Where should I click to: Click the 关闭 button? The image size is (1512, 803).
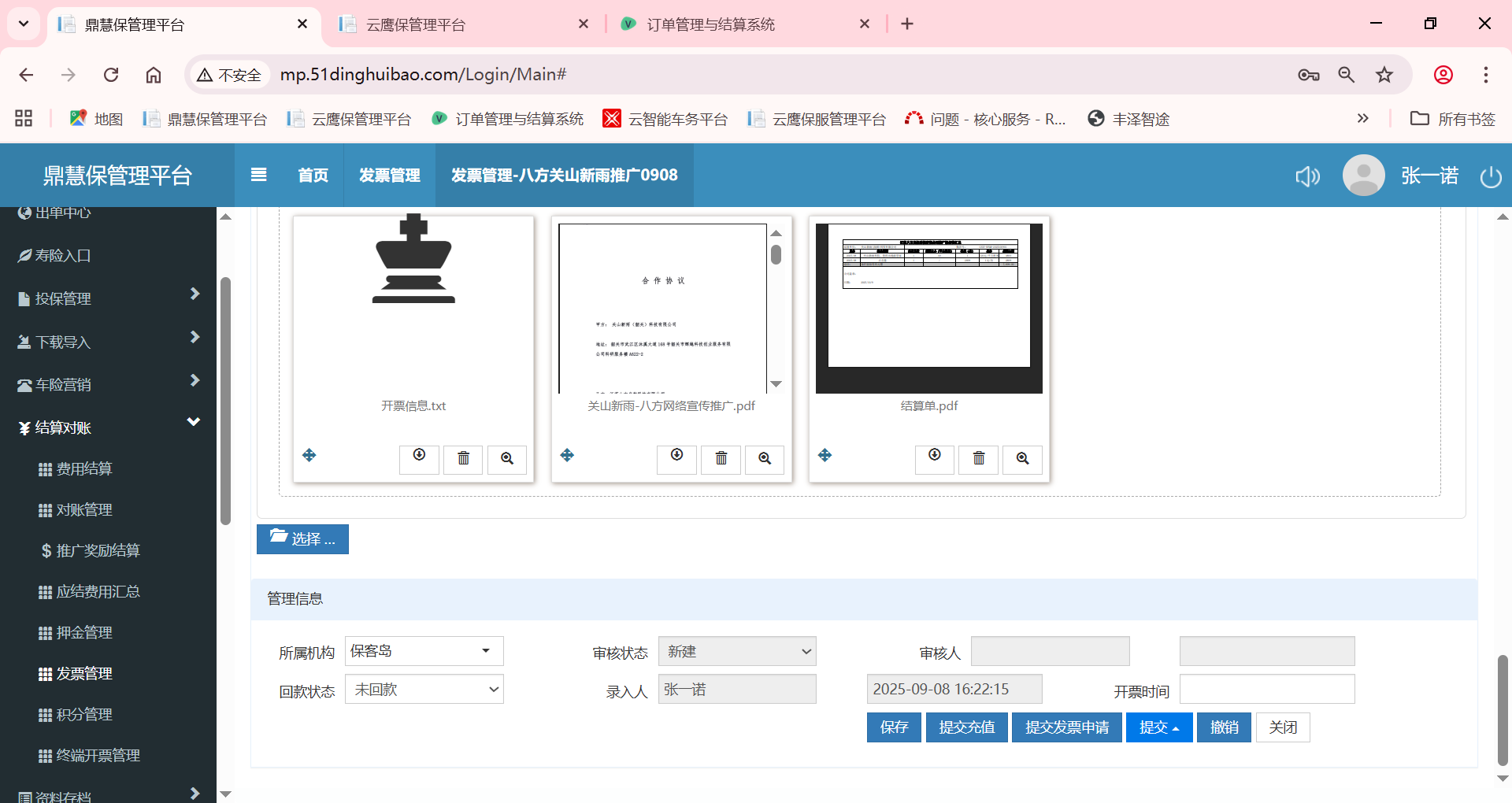(x=1283, y=727)
